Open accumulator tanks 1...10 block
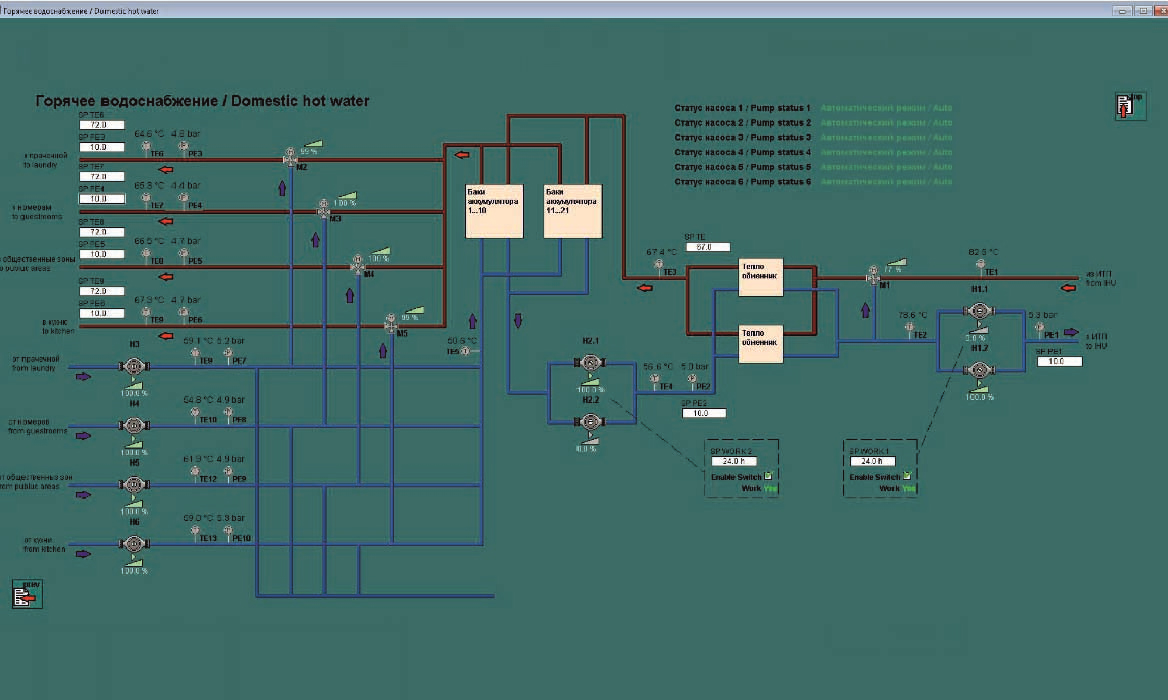 point(494,211)
